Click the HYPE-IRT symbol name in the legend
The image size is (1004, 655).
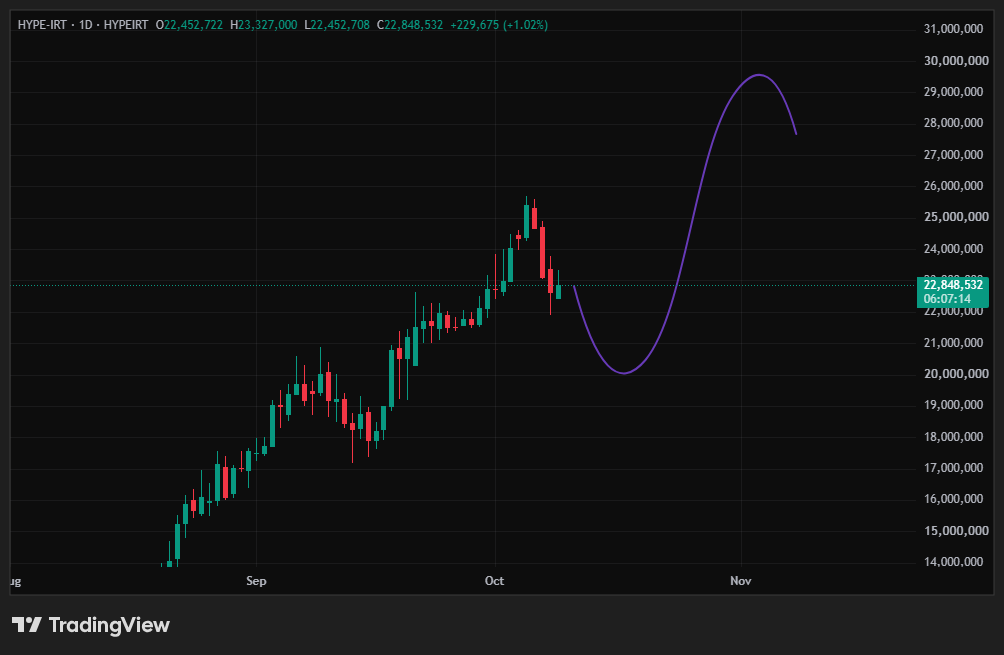pyautogui.click(x=42, y=25)
